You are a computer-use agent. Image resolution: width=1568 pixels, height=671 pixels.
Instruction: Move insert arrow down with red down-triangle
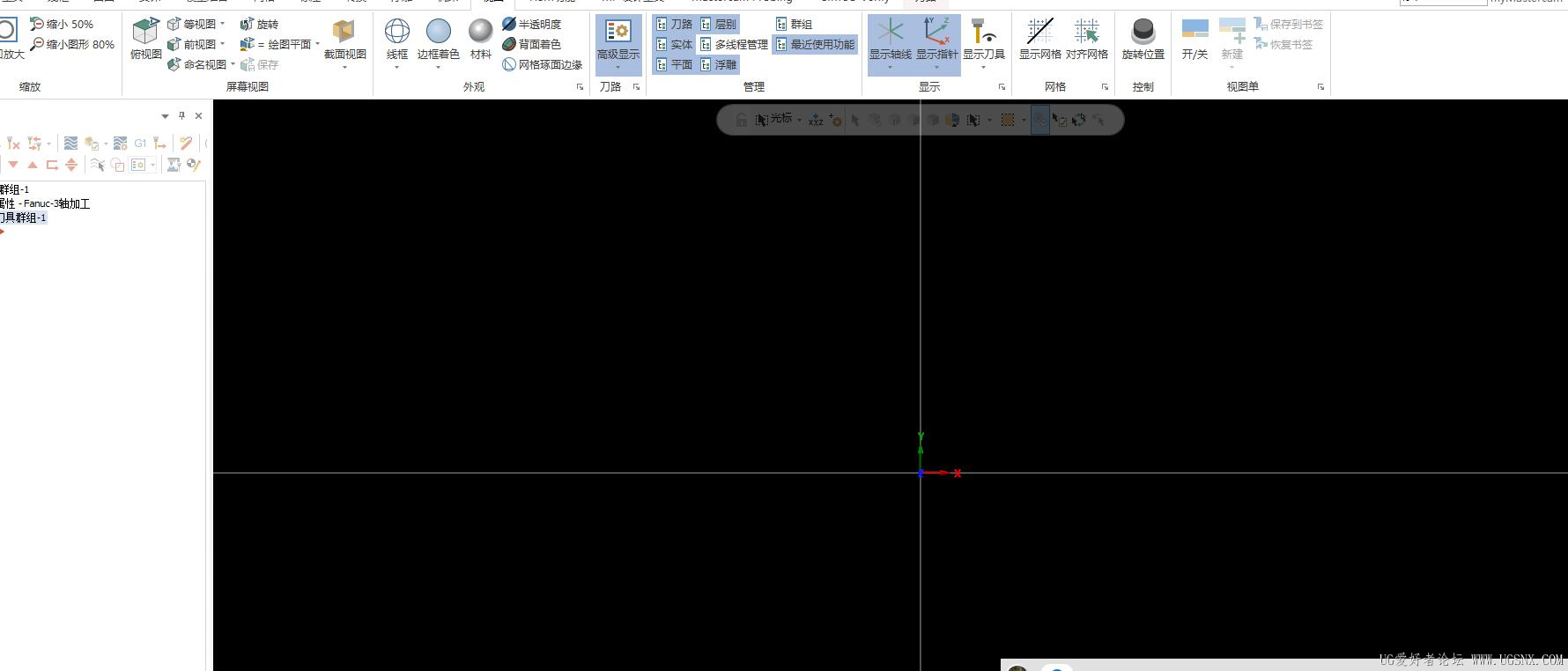(13, 165)
